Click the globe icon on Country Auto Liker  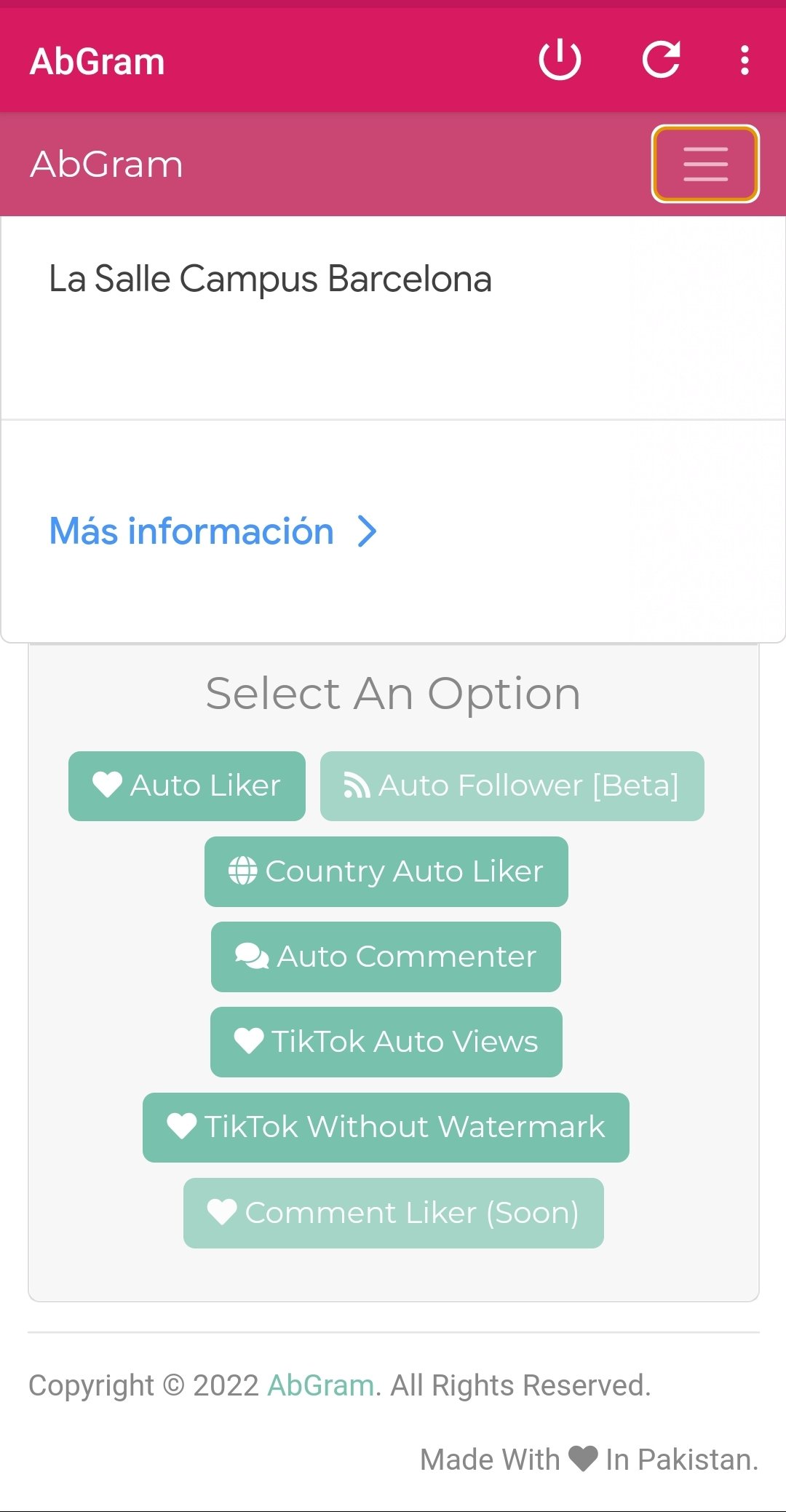242,871
